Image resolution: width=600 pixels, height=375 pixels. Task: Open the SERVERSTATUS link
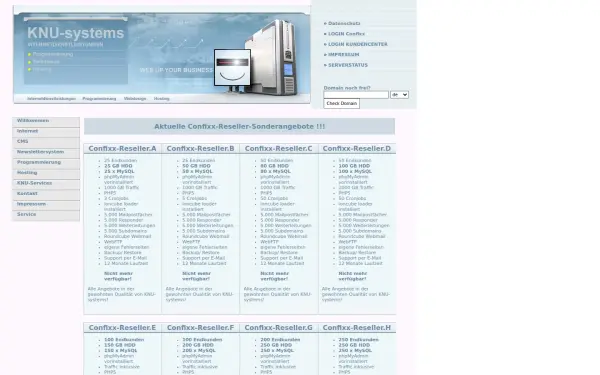(x=348, y=65)
